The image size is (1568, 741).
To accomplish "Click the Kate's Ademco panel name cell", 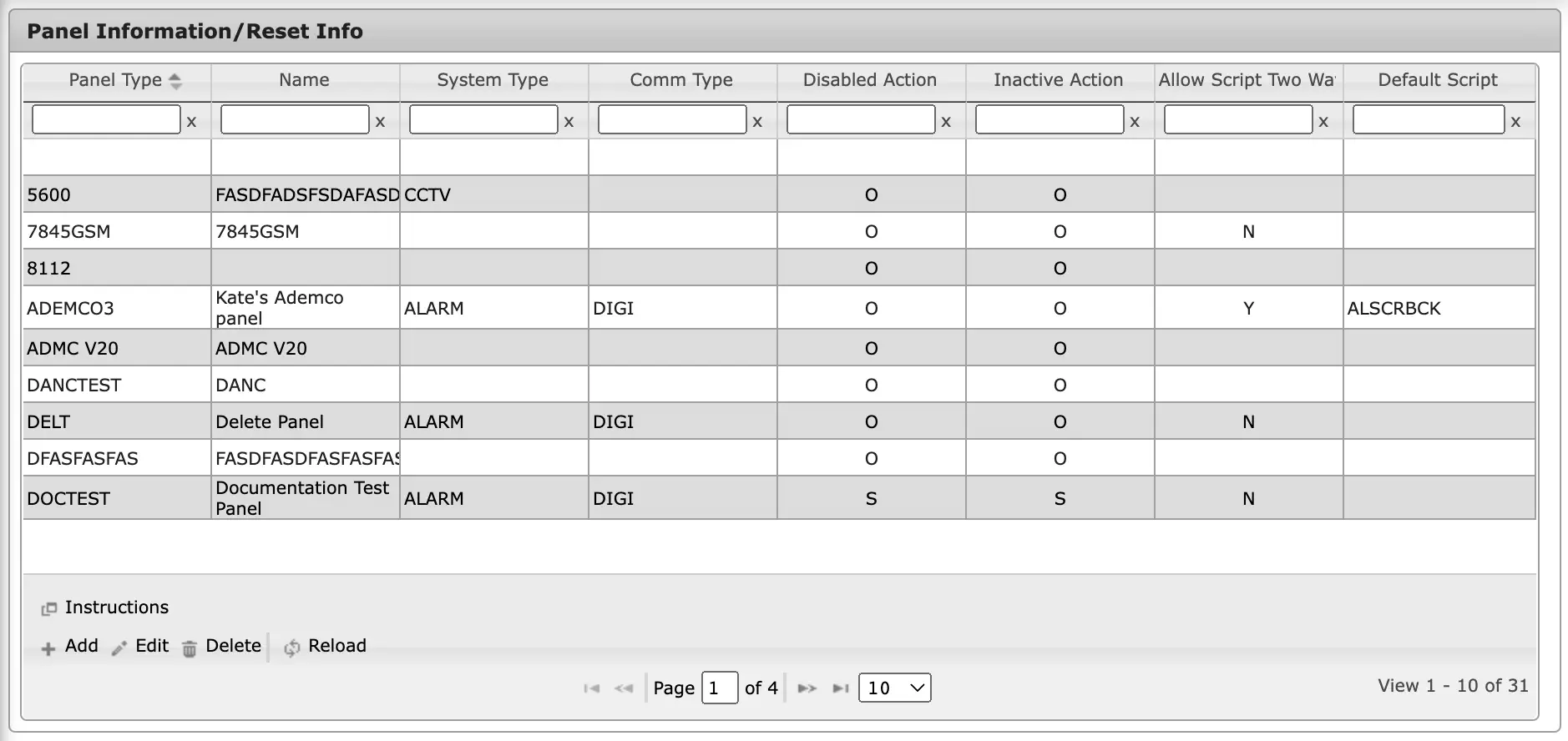I will pos(306,308).
